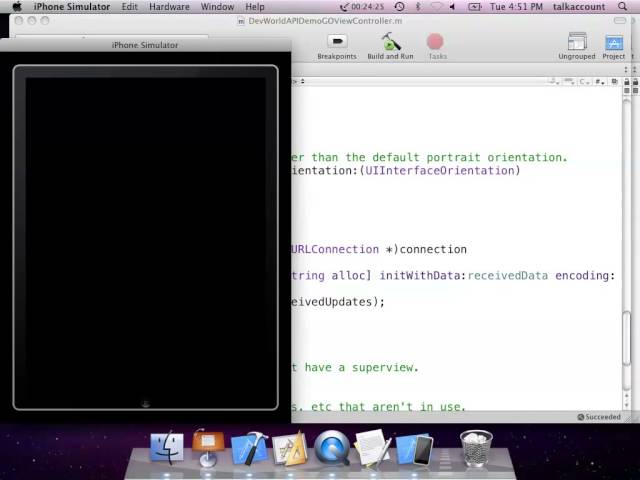Image resolution: width=640 pixels, height=480 pixels.
Task: Stop tasks with the red Tasks button
Action: click(436, 42)
